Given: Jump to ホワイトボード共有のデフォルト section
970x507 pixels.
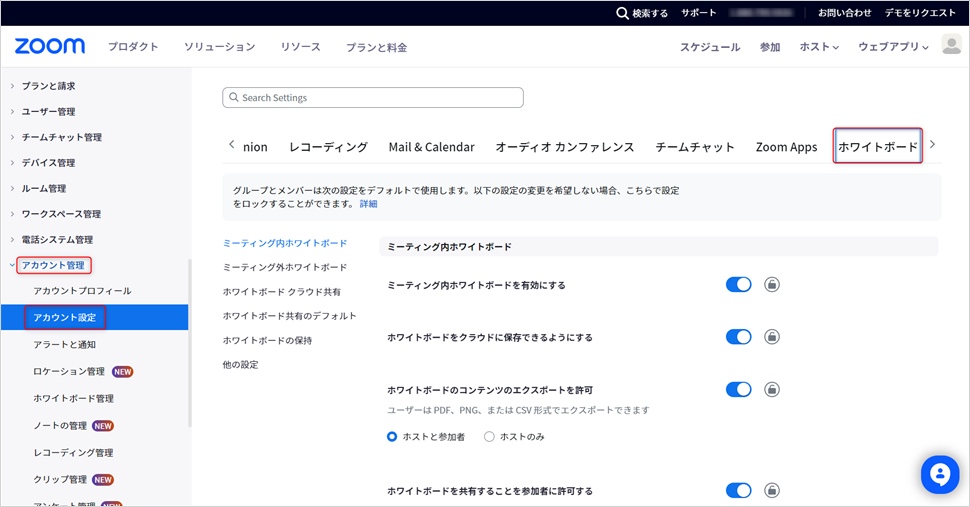Looking at the screenshot, I should [x=290, y=316].
